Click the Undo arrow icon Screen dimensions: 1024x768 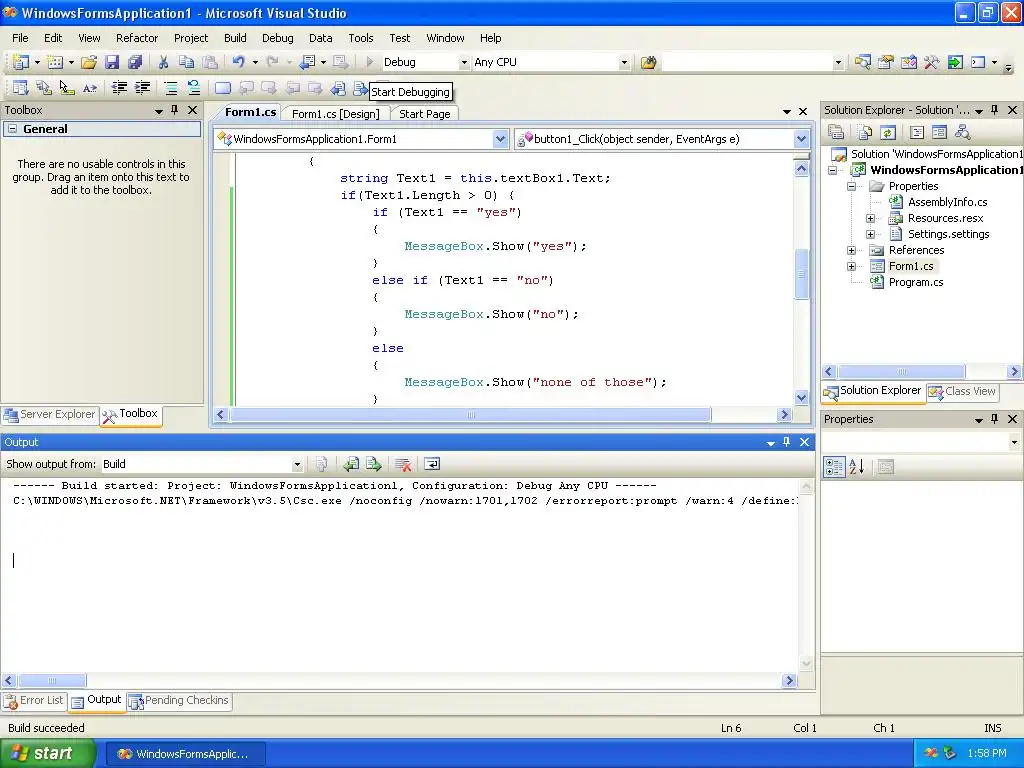click(239, 62)
